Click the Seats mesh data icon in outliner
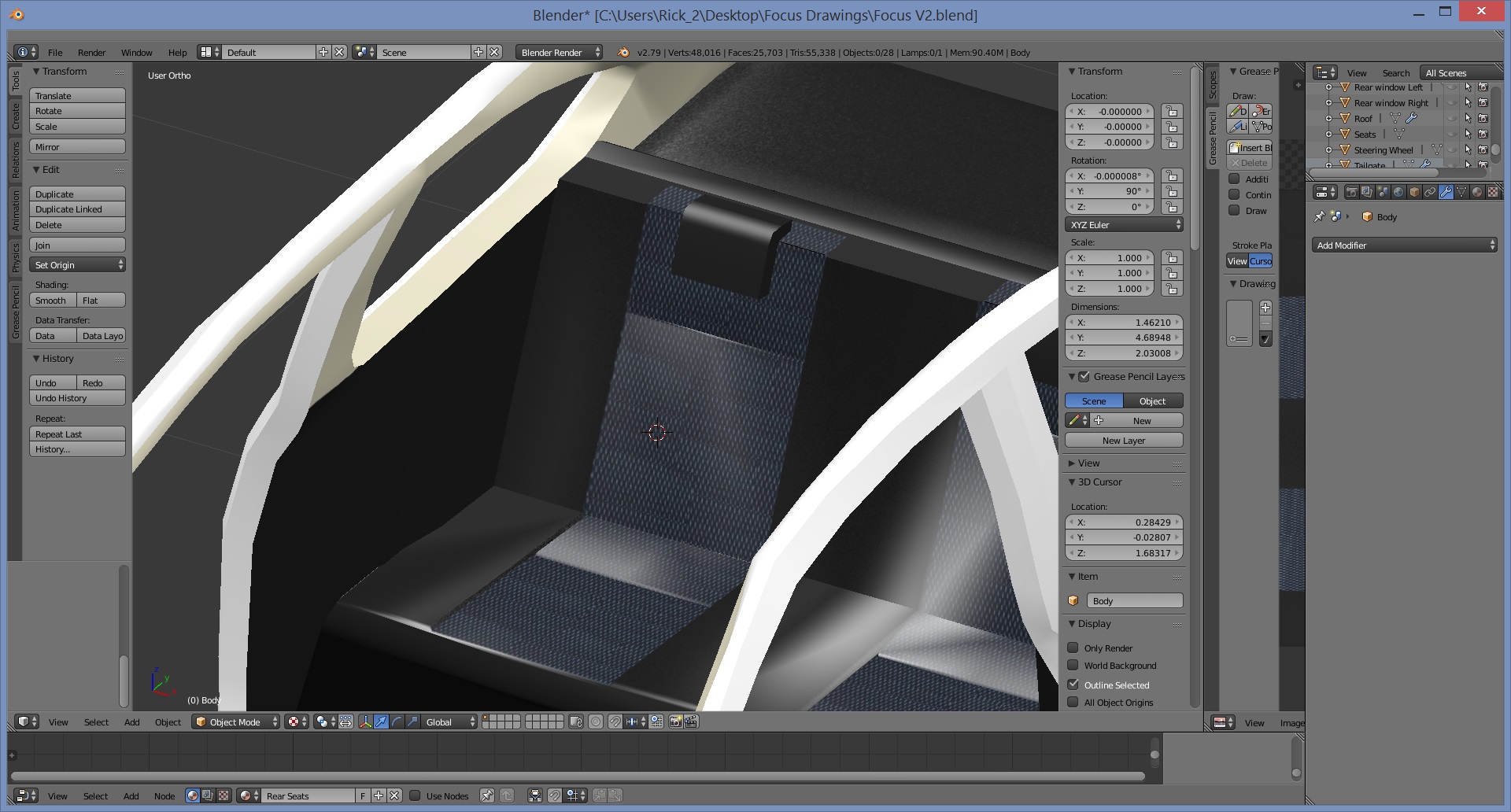This screenshot has height=812, width=1511. (x=1399, y=134)
